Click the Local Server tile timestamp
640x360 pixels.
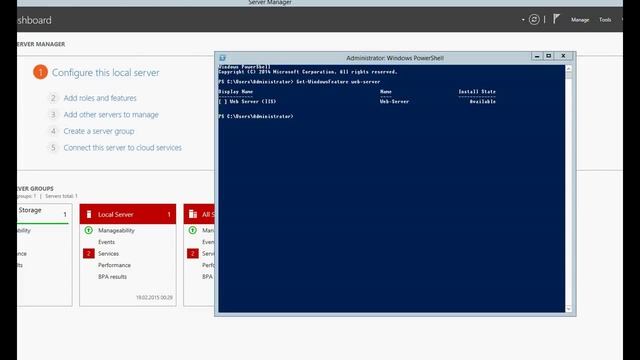[x=154, y=298]
